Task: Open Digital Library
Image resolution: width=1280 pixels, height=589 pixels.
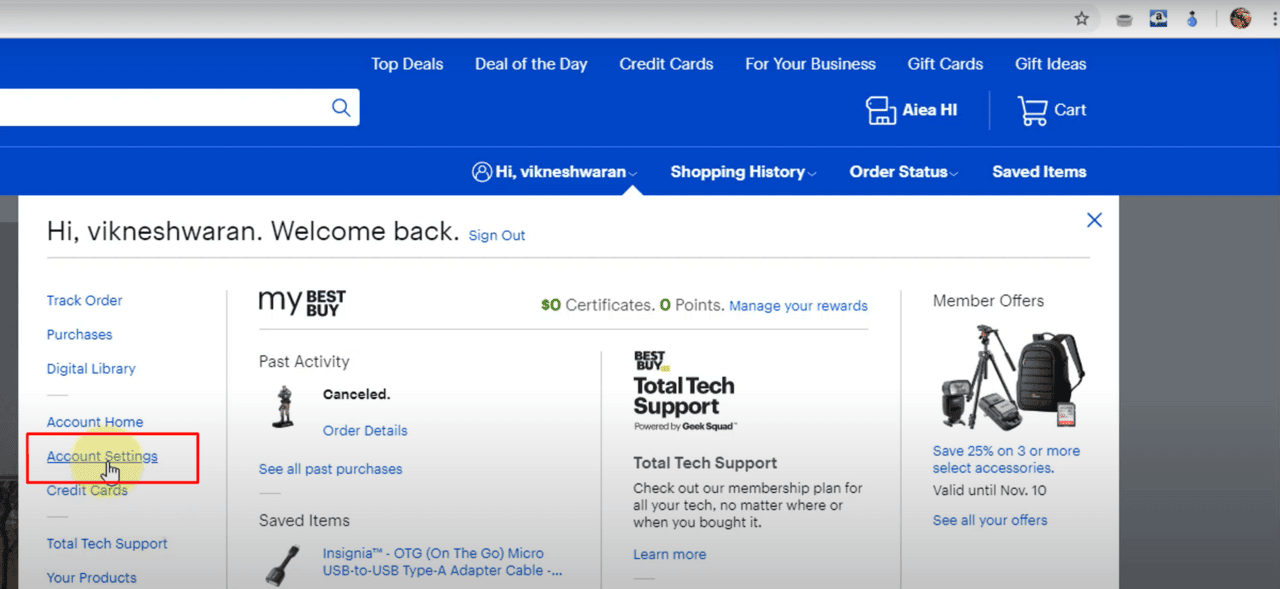Action: click(x=91, y=368)
